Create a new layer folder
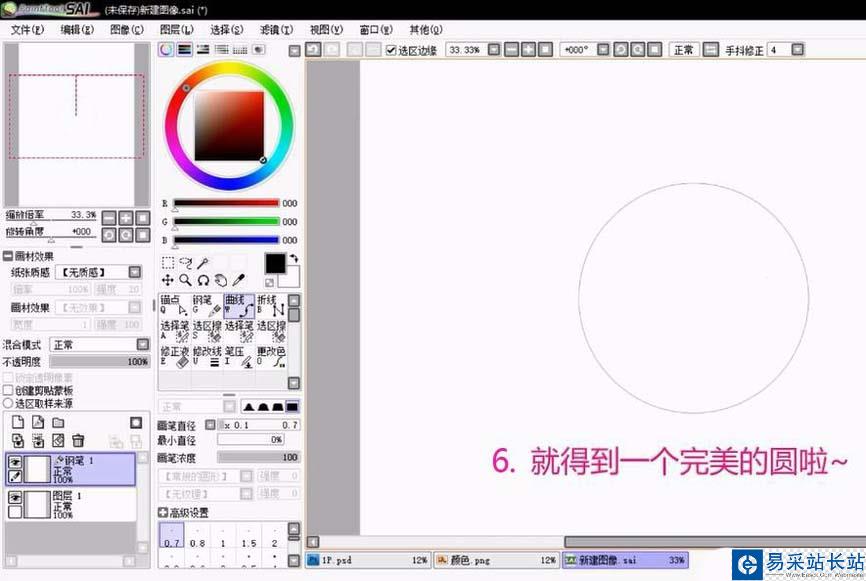The image size is (866, 581). coord(58,422)
